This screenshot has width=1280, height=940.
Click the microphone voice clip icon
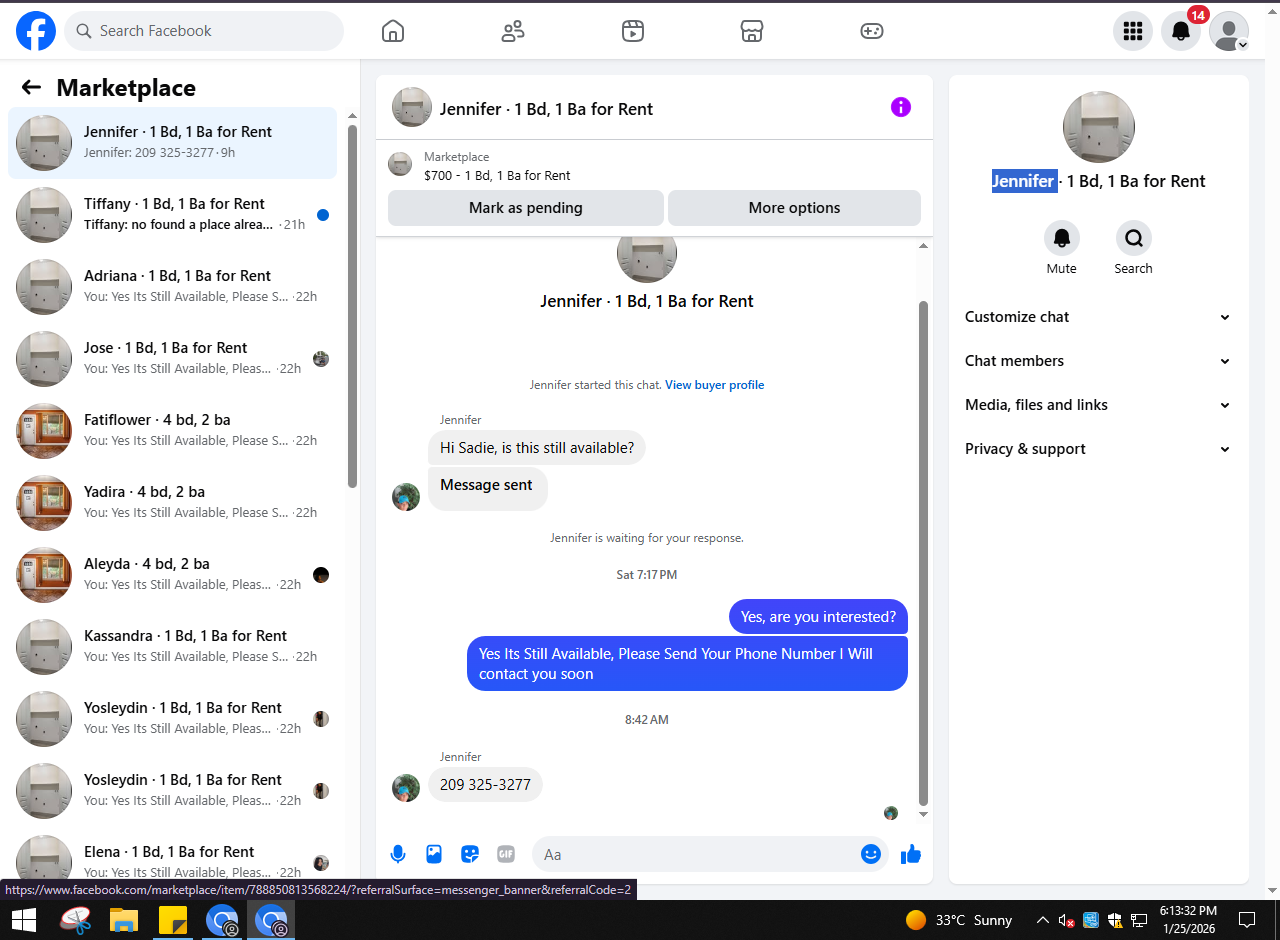pos(398,854)
